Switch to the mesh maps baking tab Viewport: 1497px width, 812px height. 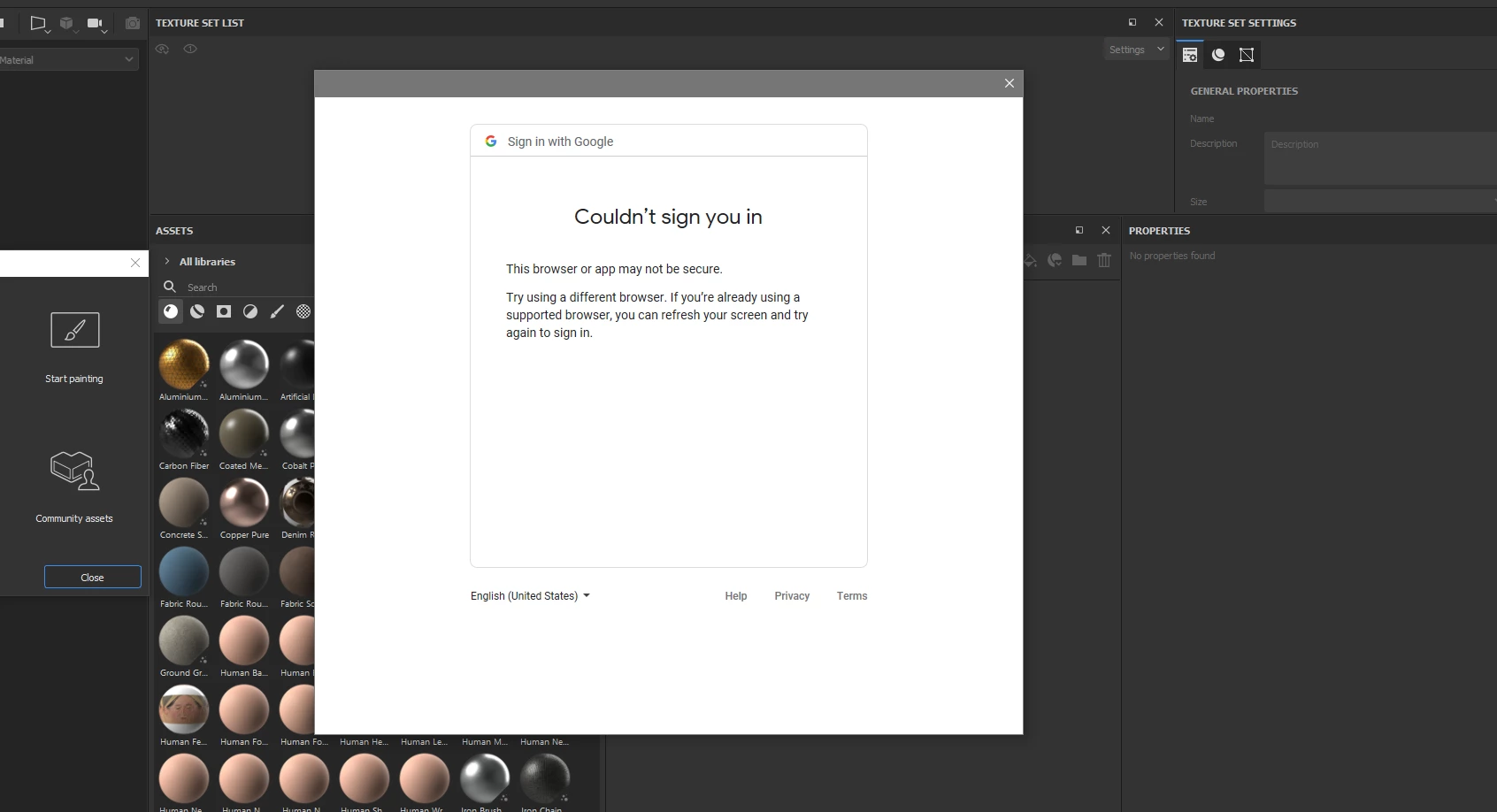click(x=1218, y=55)
